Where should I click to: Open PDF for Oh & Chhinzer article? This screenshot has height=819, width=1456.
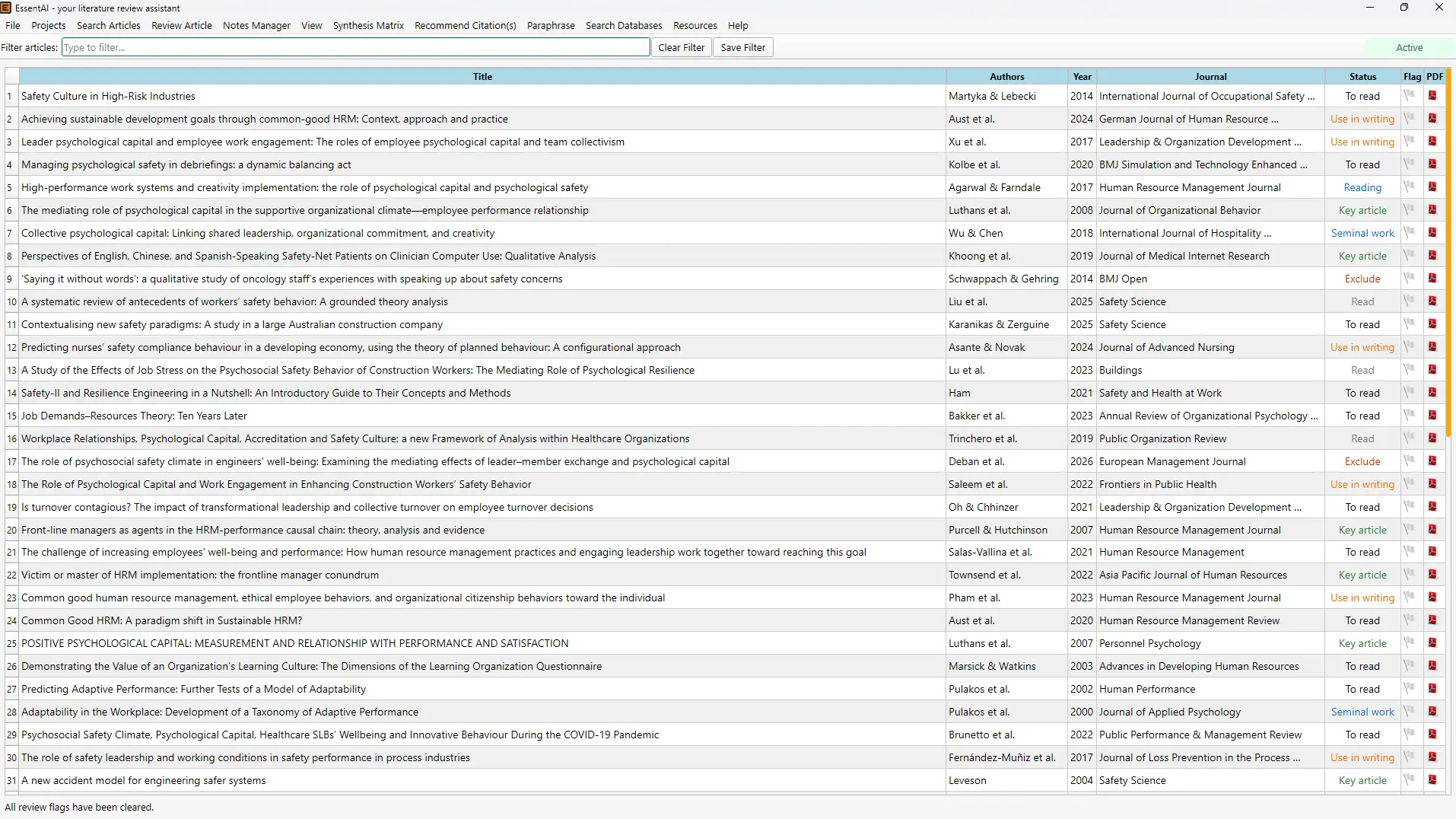coord(1432,507)
